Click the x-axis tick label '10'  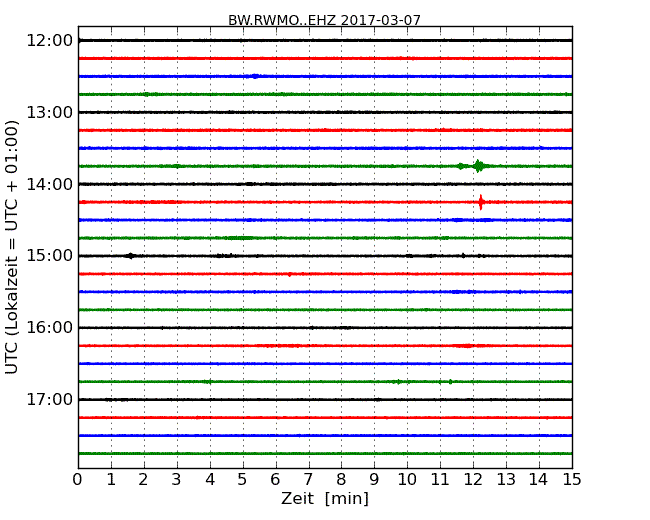pos(407,480)
